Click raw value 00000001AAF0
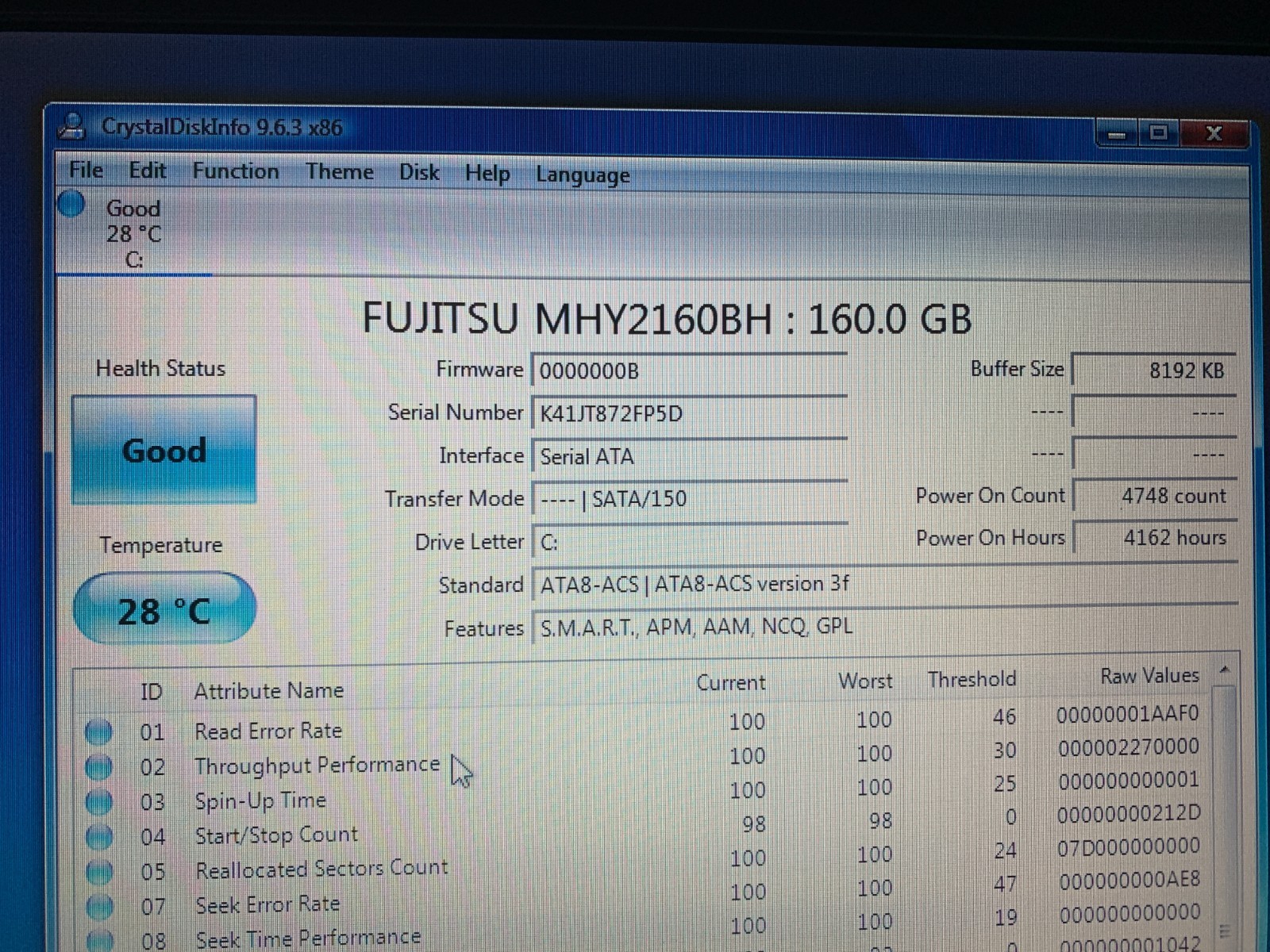The height and width of the screenshot is (952, 1270). click(x=1128, y=714)
